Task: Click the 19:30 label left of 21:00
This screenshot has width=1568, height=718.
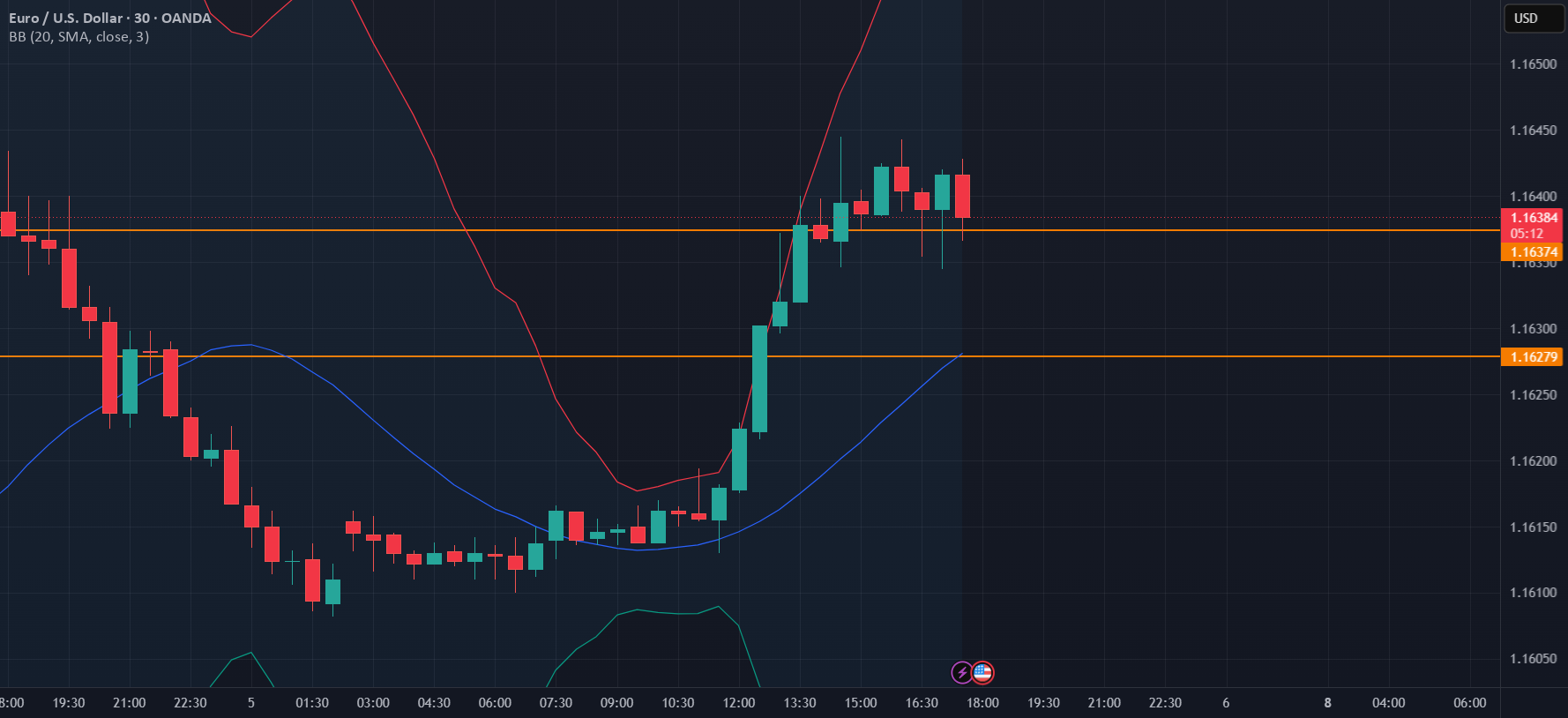Action: 69,703
